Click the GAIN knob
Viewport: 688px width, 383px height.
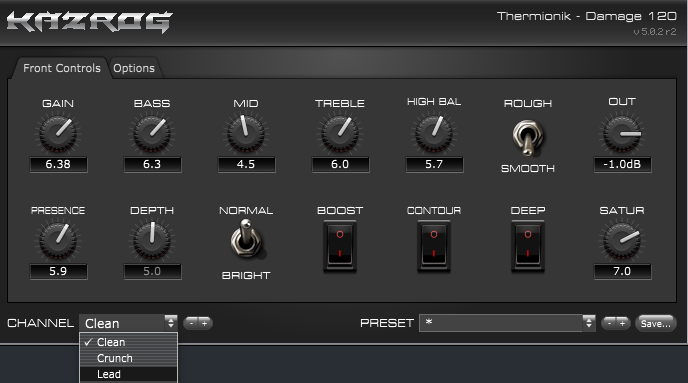58,133
